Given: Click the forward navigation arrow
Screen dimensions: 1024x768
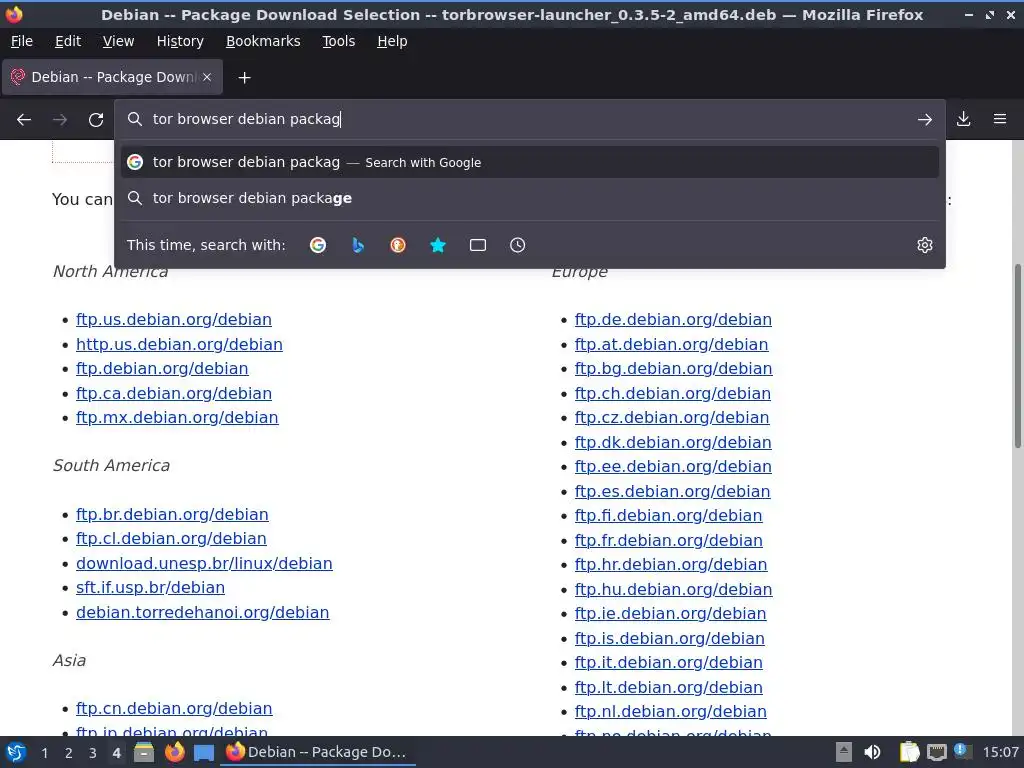Looking at the screenshot, I should [x=60, y=120].
